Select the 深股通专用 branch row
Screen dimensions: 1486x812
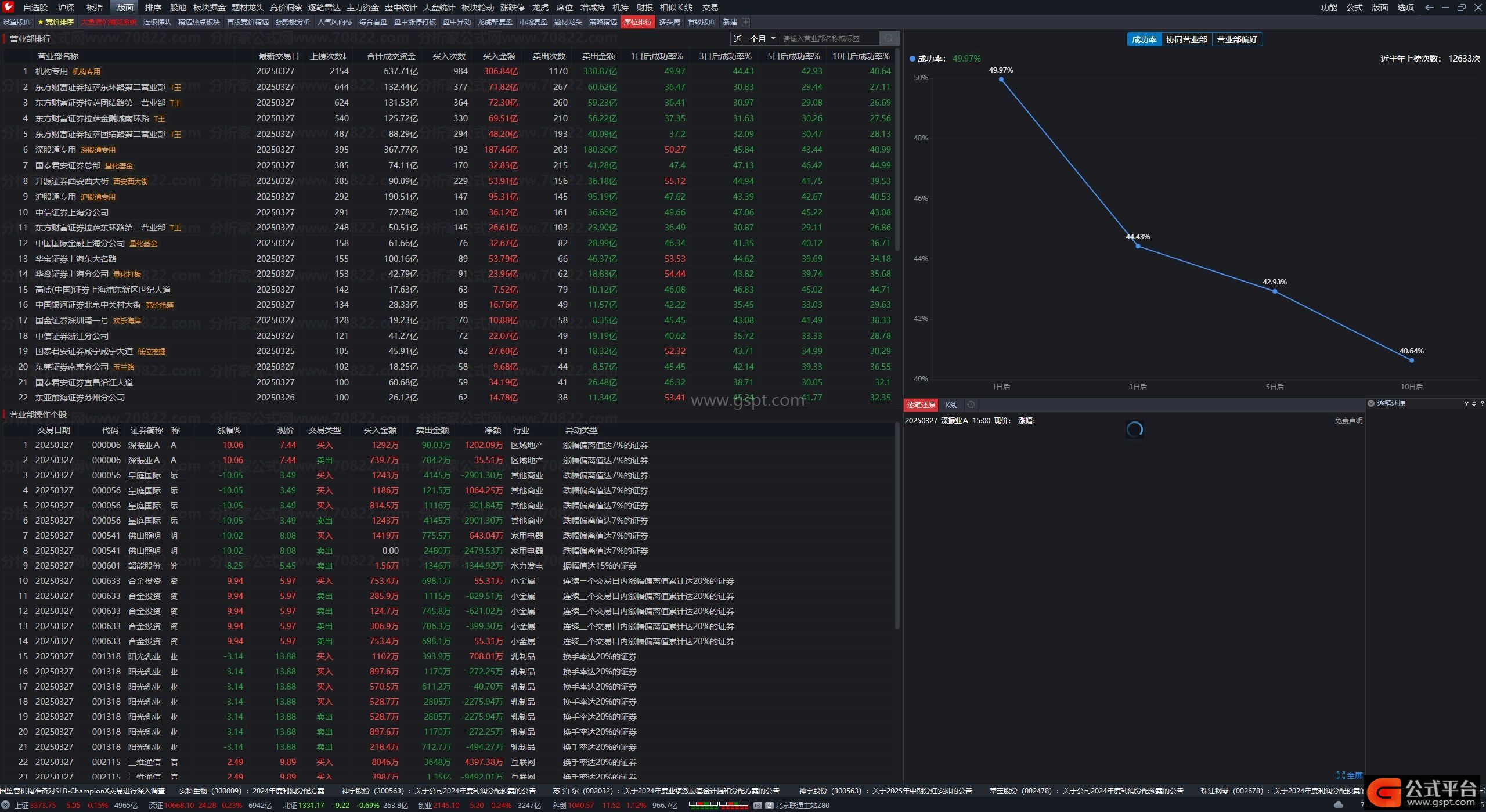[449, 150]
